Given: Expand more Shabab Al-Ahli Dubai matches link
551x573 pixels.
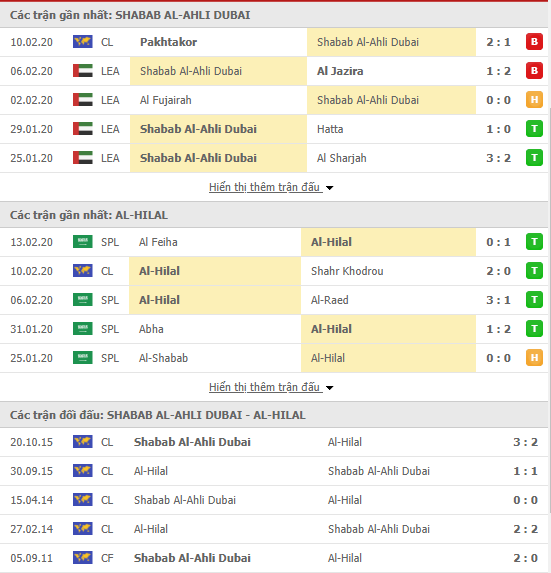Looking at the screenshot, I should click(265, 187).
